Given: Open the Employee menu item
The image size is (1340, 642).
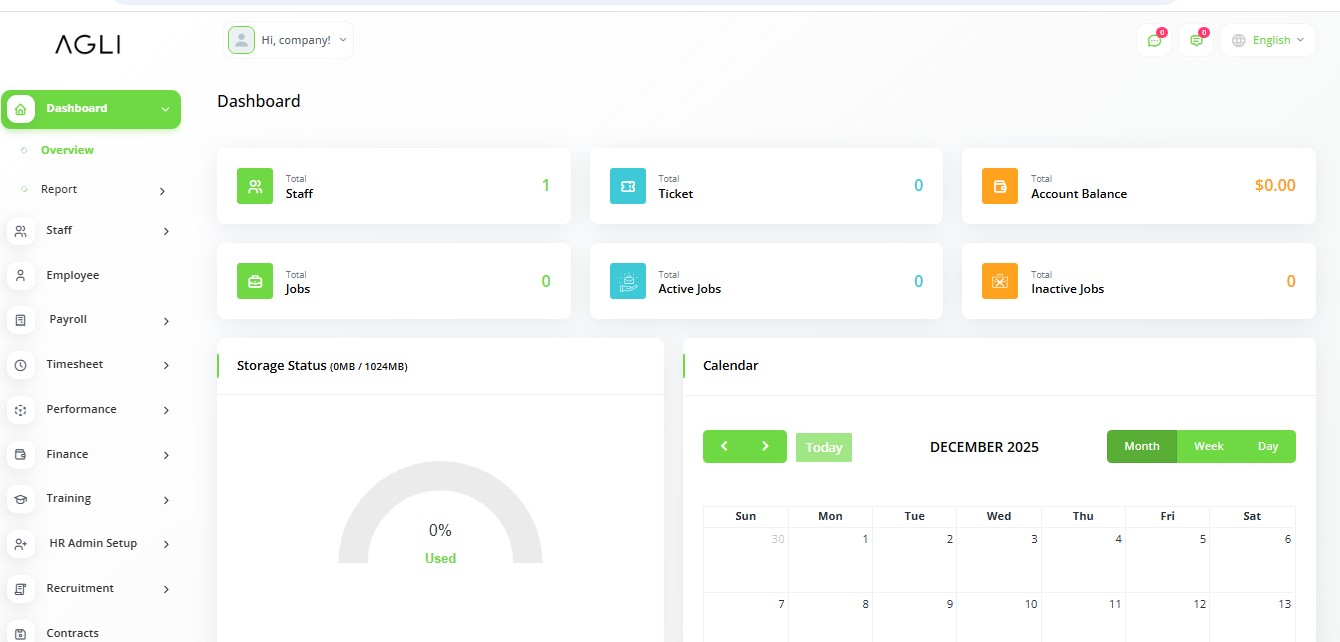Looking at the screenshot, I should pos(72,275).
